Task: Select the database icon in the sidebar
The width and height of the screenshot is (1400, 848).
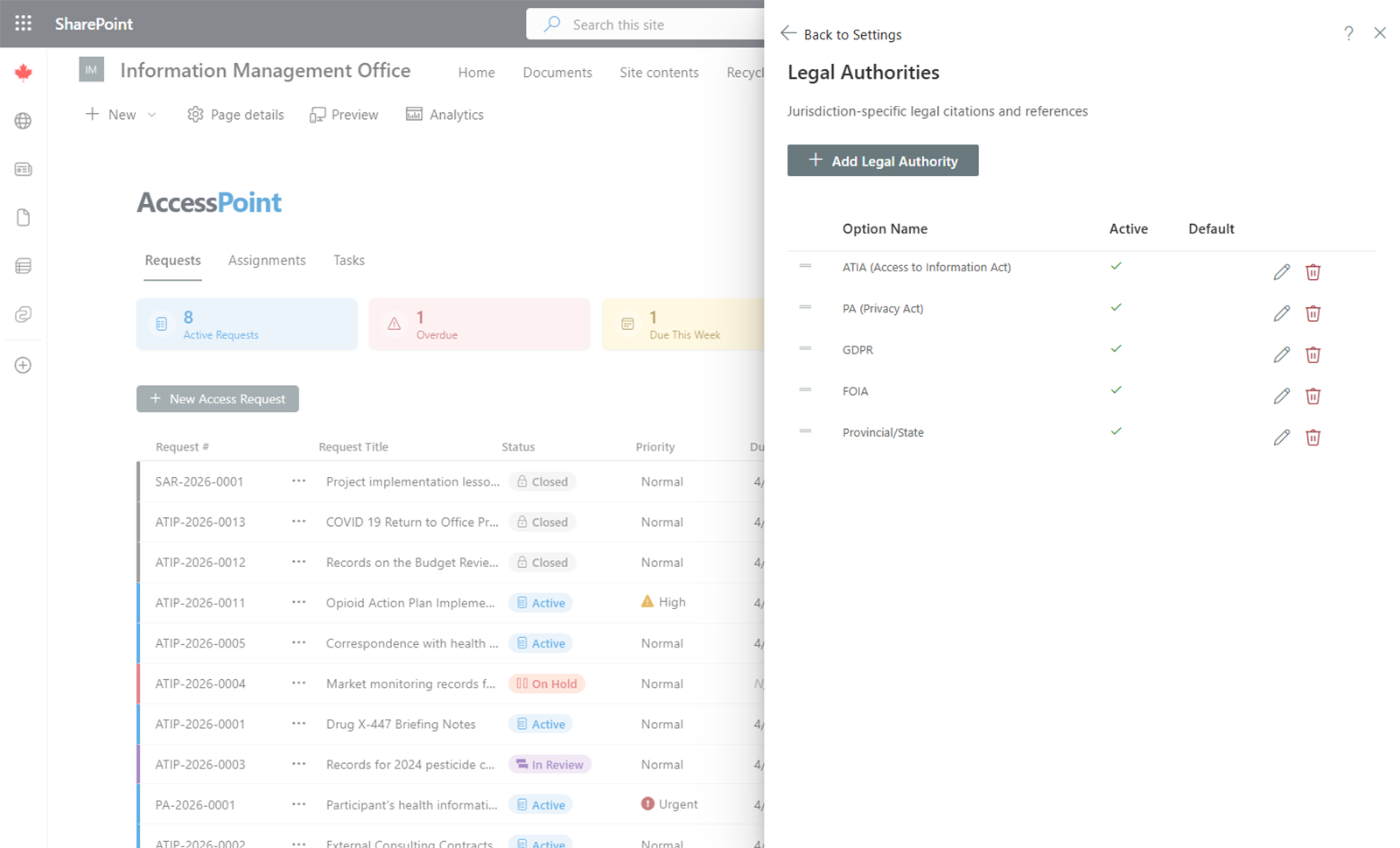Action: [x=23, y=265]
